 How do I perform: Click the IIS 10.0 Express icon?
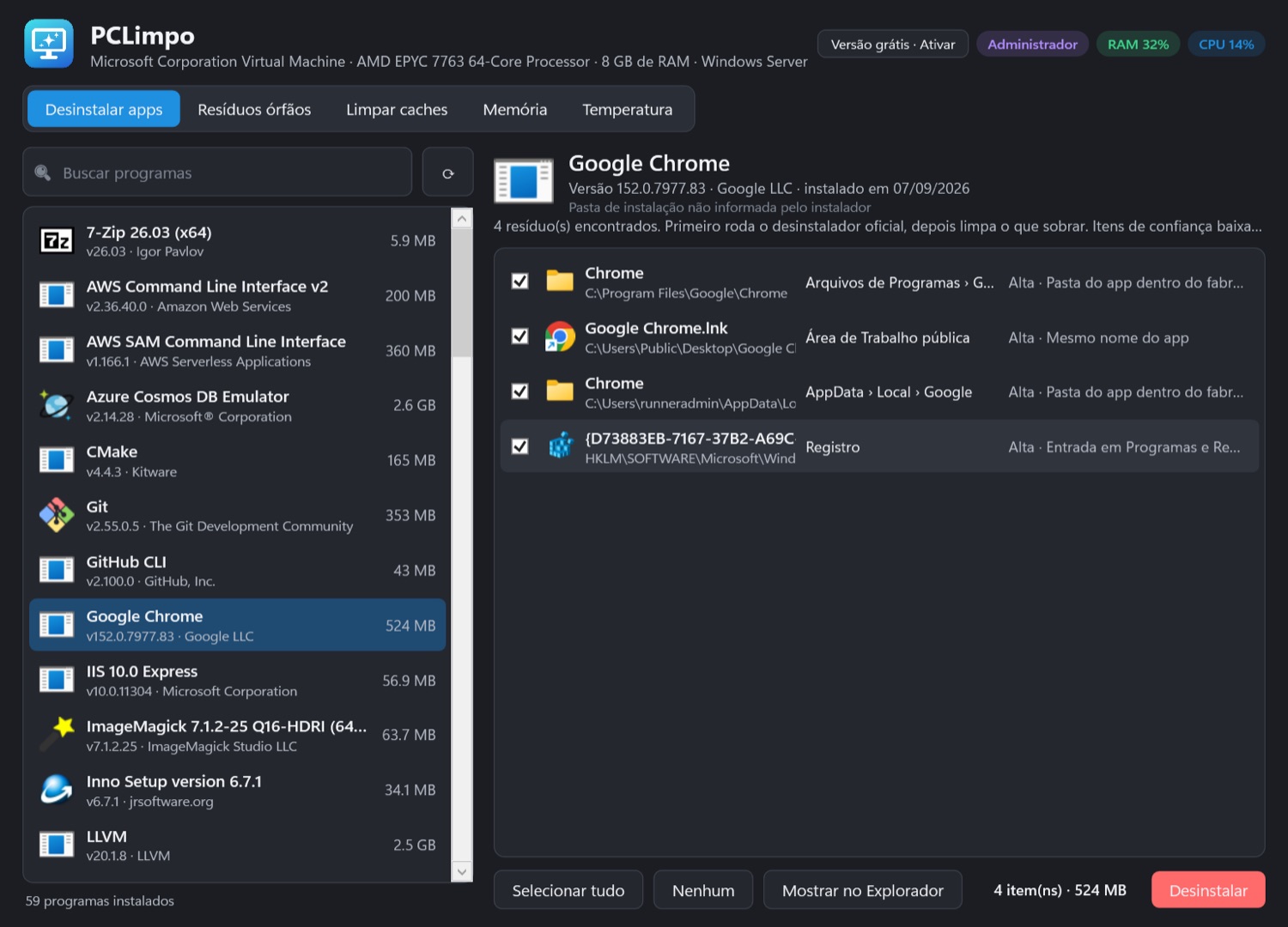57,680
